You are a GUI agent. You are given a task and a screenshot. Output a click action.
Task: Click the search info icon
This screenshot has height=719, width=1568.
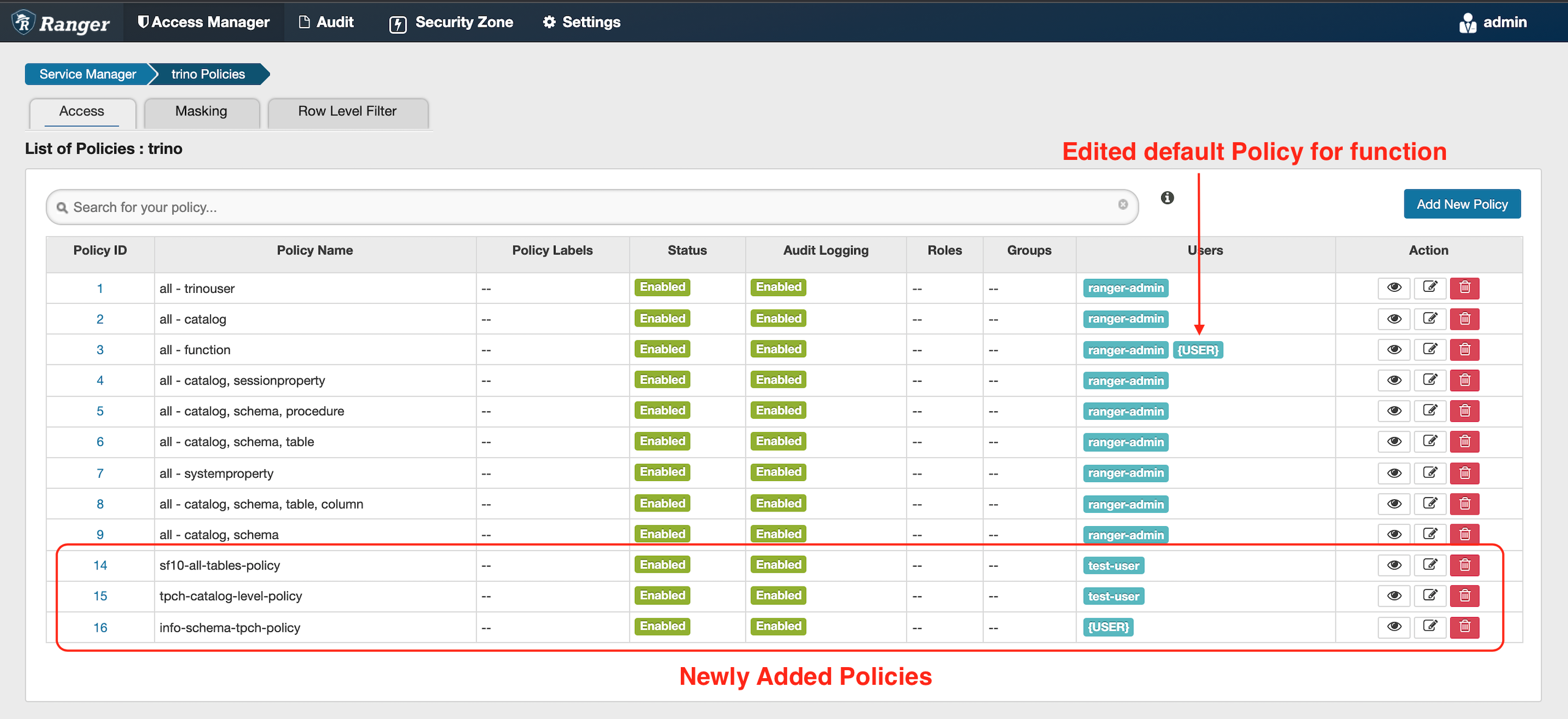(x=1167, y=198)
